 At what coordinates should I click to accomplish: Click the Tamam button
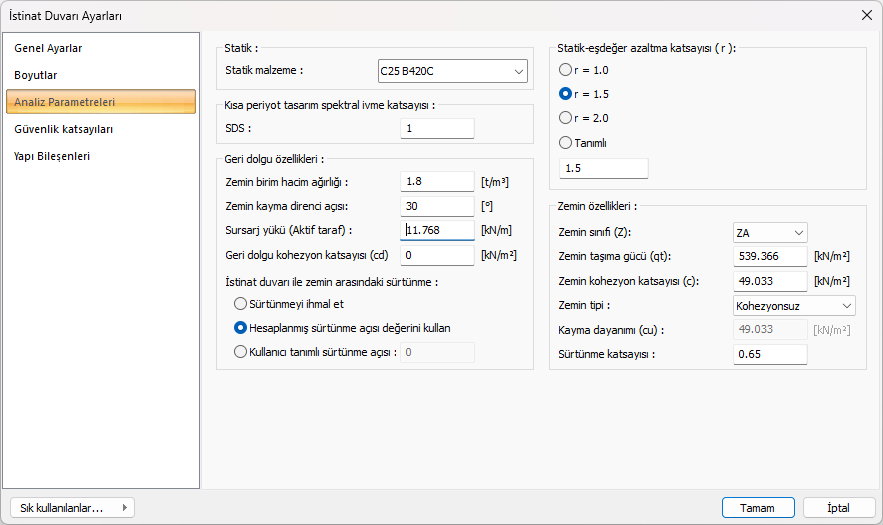[x=757, y=508]
